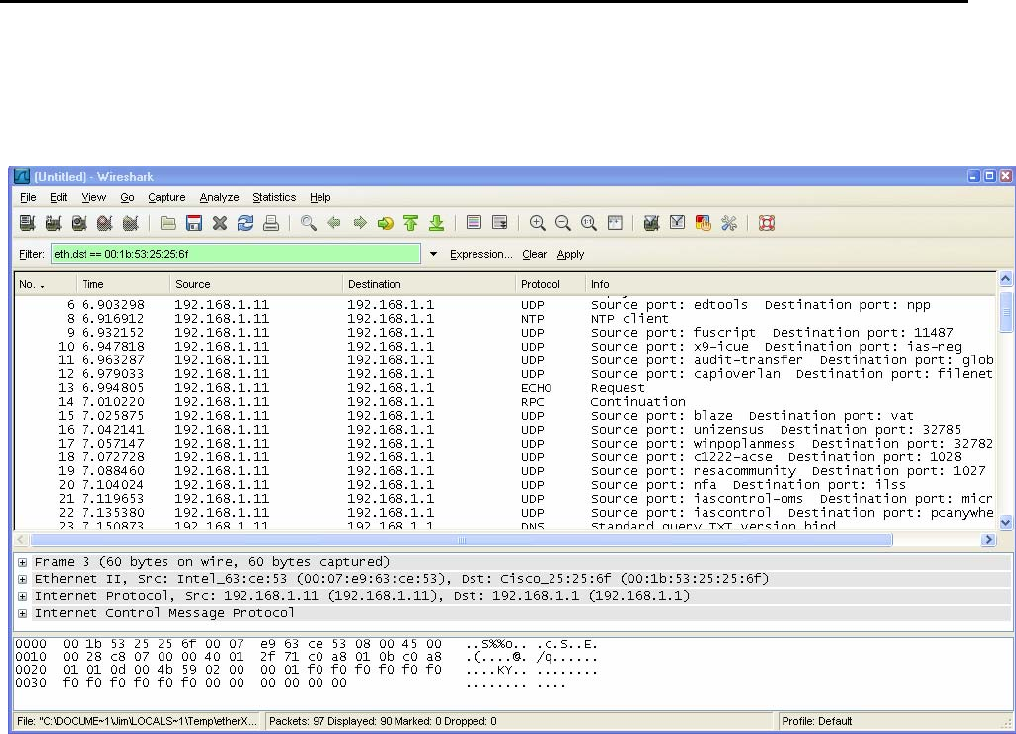Start a new live capture
This screenshot has width=1016, height=734.
tap(79, 224)
